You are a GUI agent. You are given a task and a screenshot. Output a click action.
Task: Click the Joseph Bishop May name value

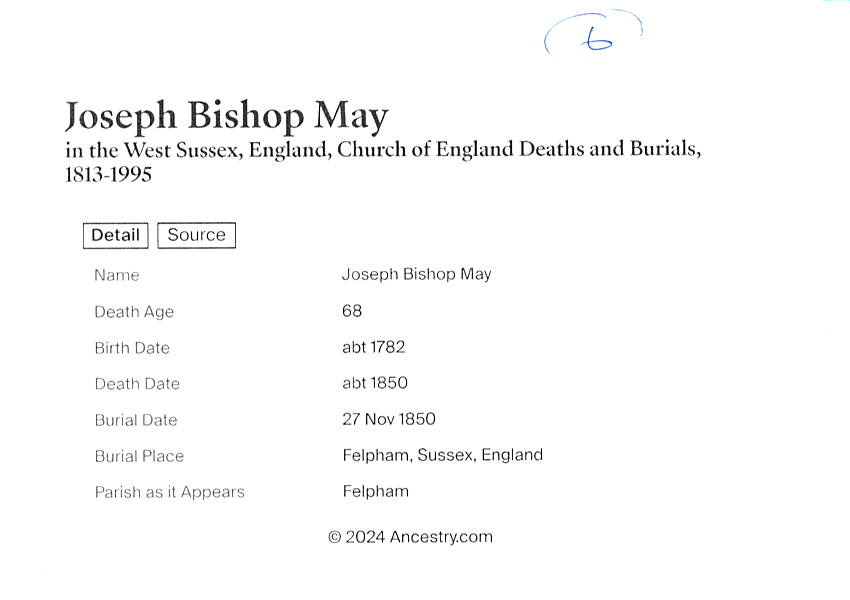click(x=416, y=274)
